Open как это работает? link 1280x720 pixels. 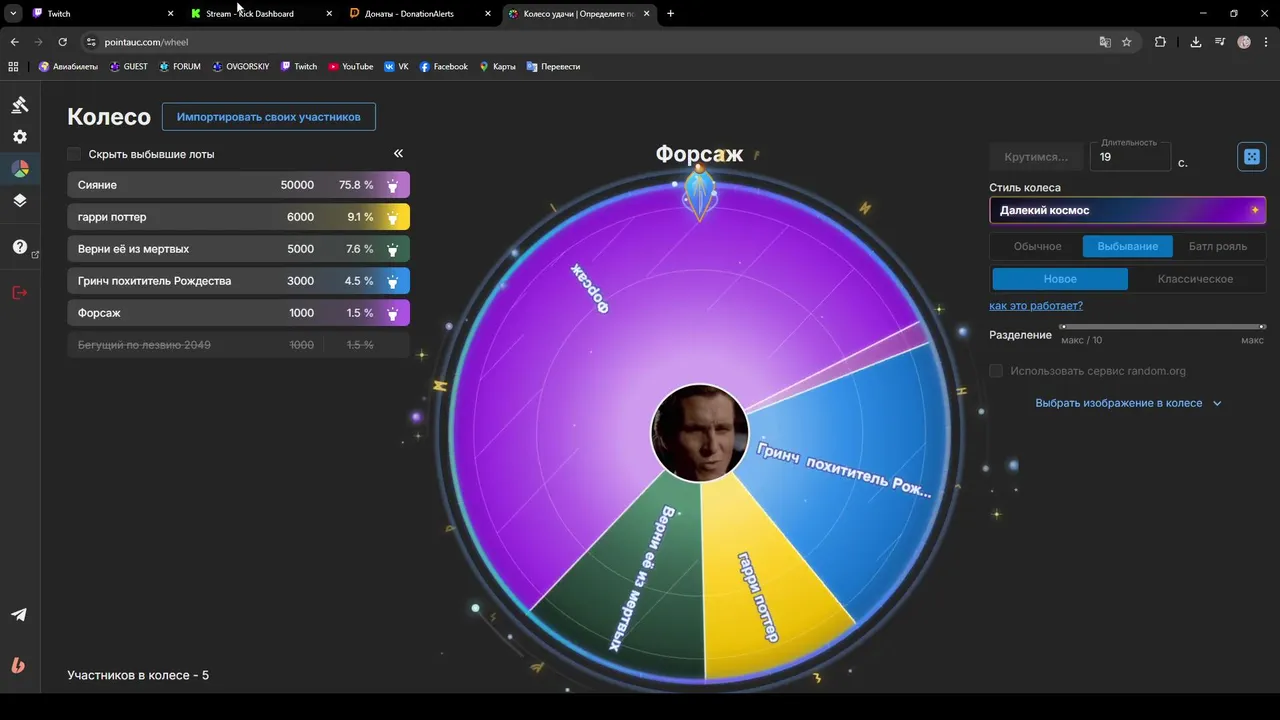pyautogui.click(x=1036, y=306)
